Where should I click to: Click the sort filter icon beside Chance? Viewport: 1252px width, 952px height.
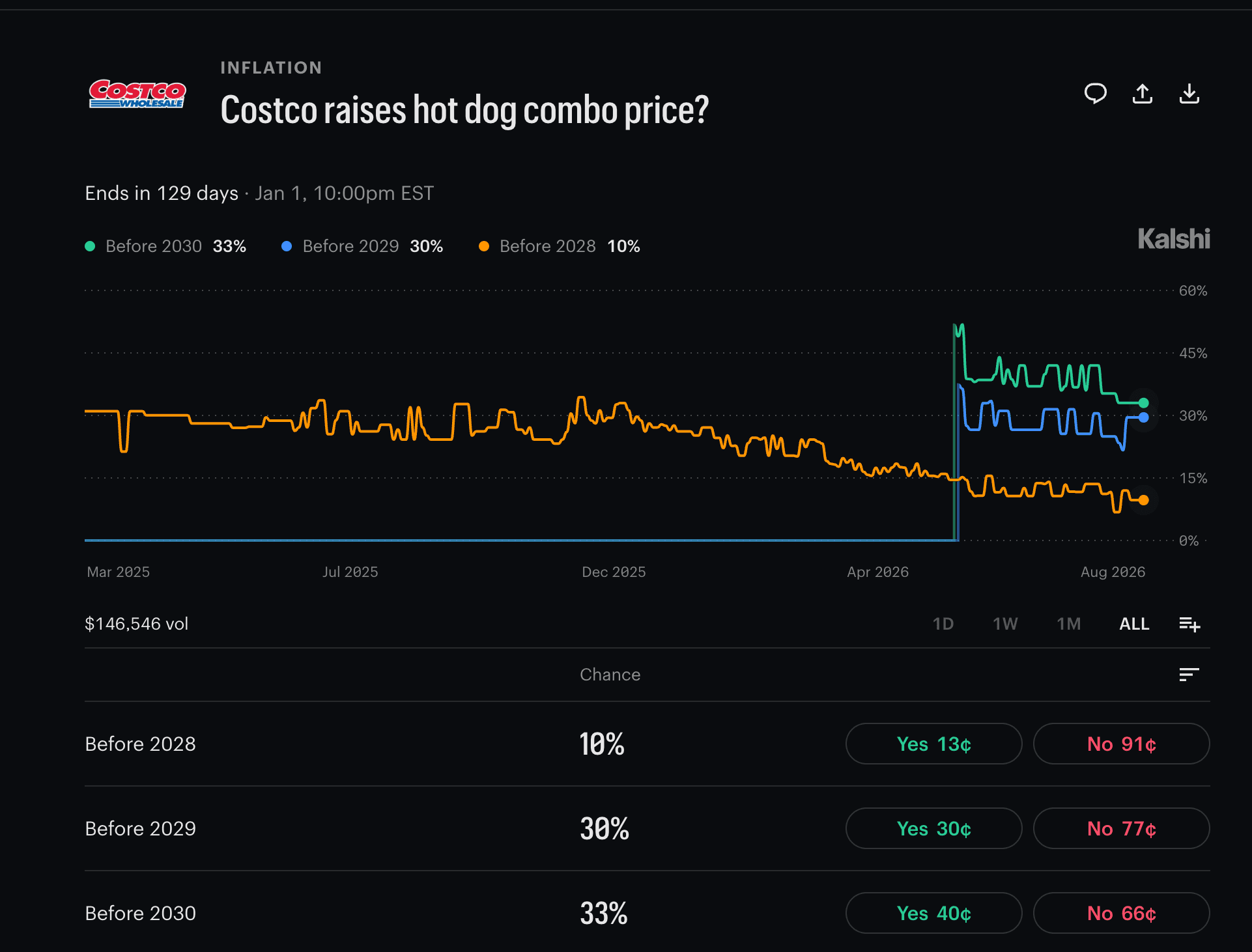coord(1189,675)
